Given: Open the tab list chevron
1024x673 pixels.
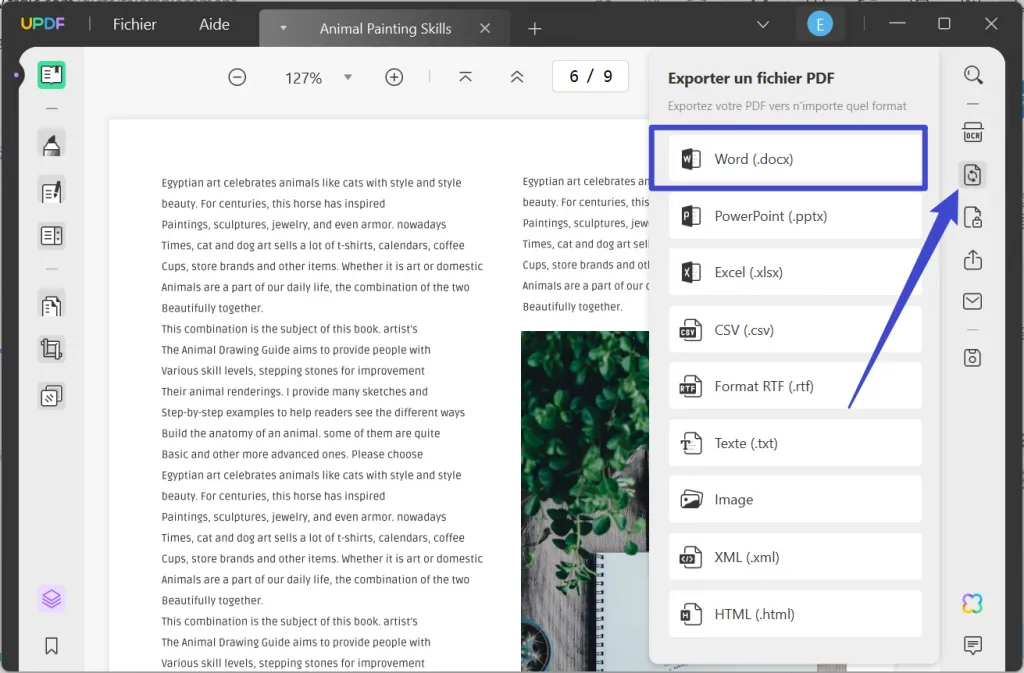Looking at the screenshot, I should click(764, 24).
